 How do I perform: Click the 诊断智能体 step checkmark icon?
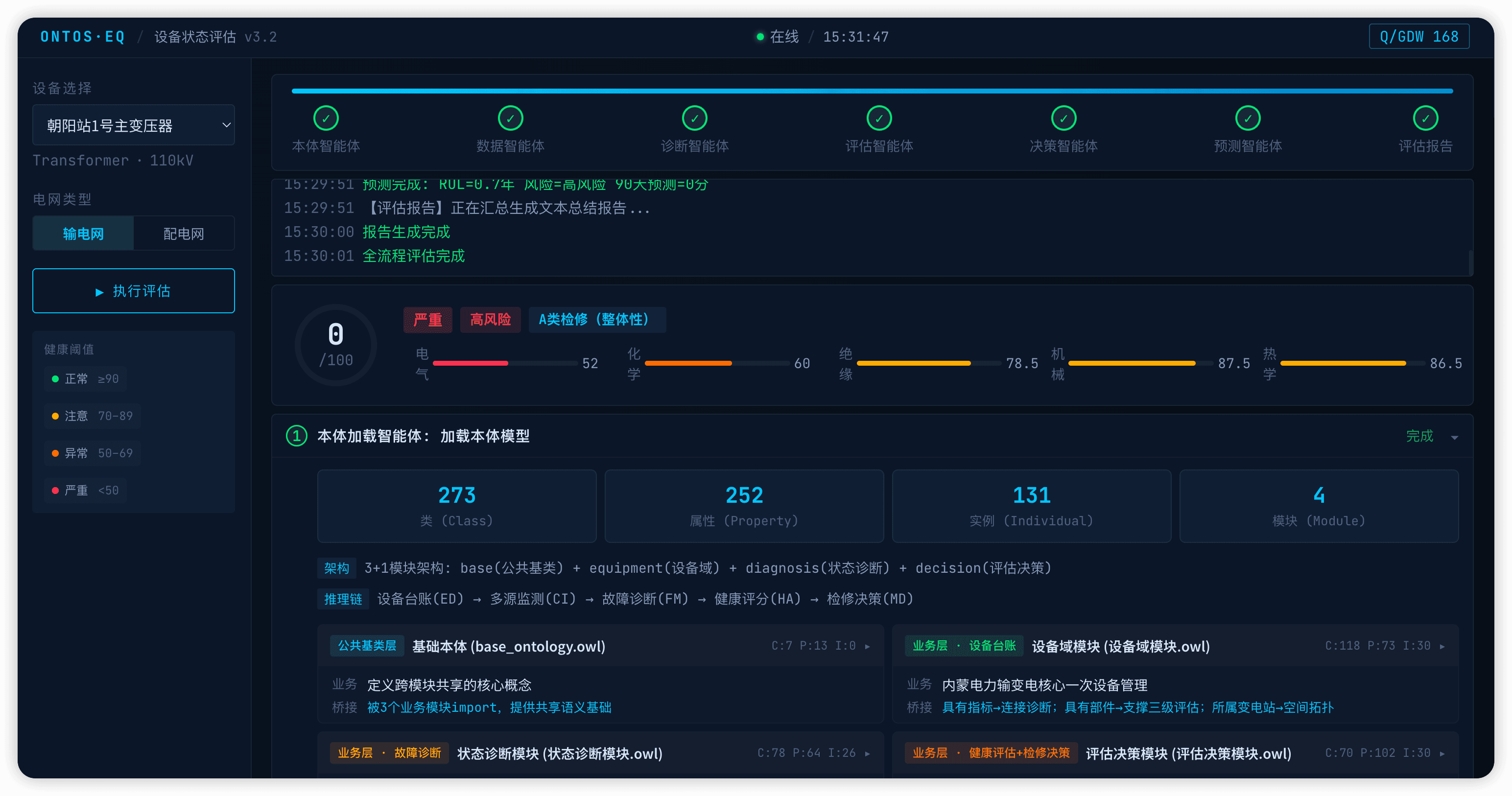(x=694, y=118)
